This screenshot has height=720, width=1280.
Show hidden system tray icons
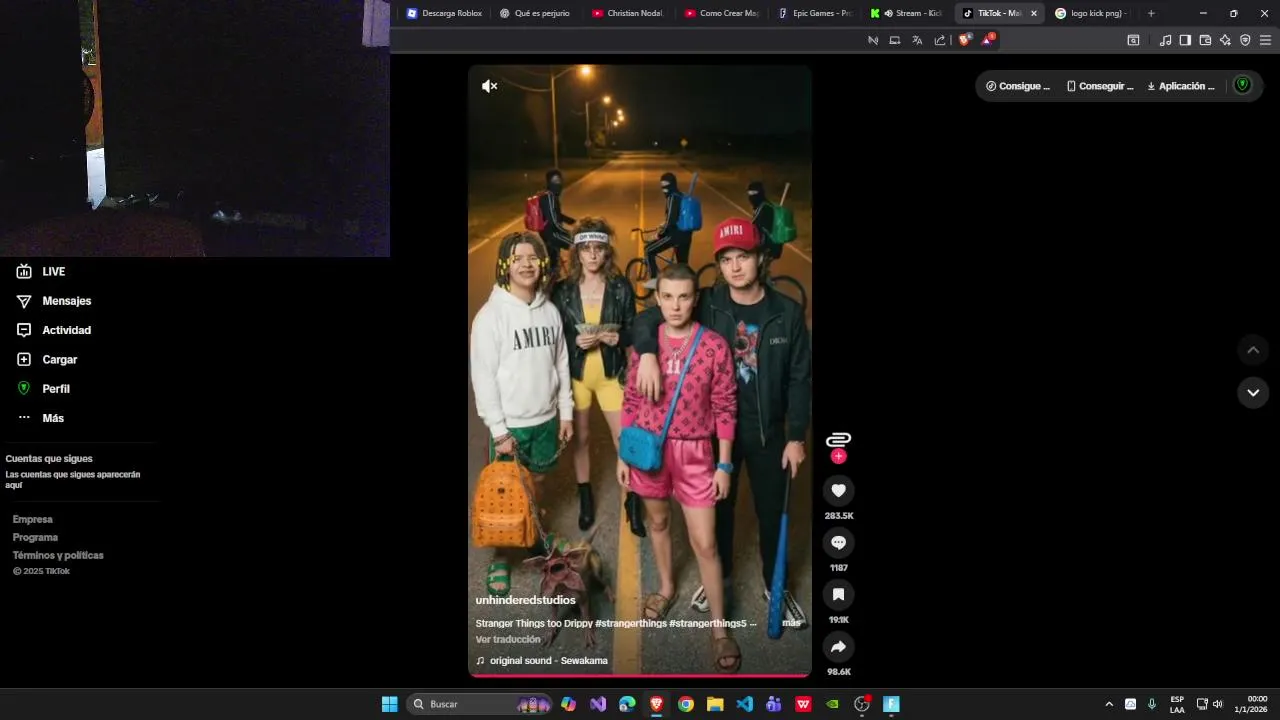pyautogui.click(x=1109, y=704)
